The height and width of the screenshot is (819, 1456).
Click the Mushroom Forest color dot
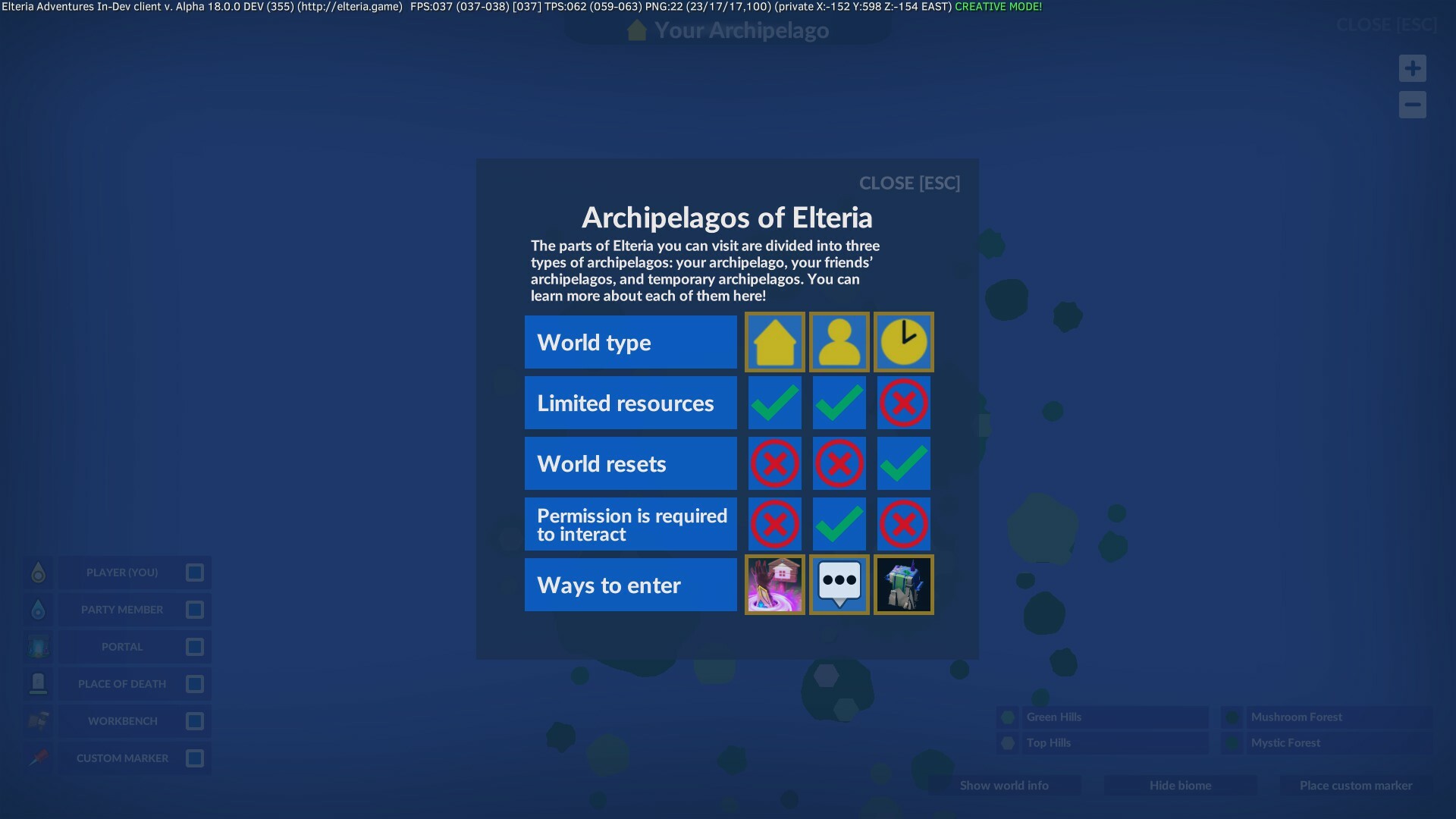(1232, 717)
